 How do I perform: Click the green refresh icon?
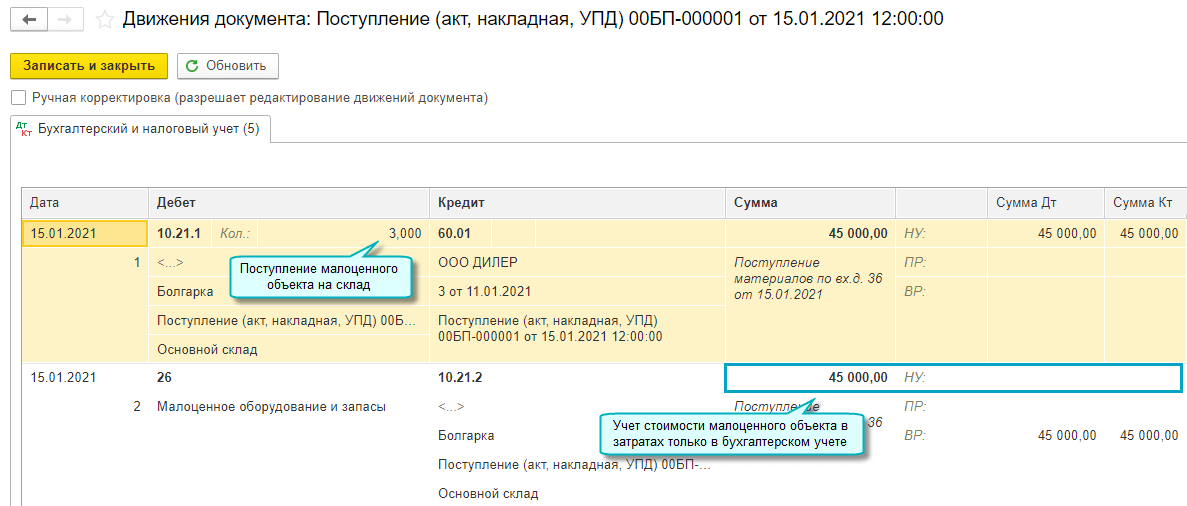point(192,66)
